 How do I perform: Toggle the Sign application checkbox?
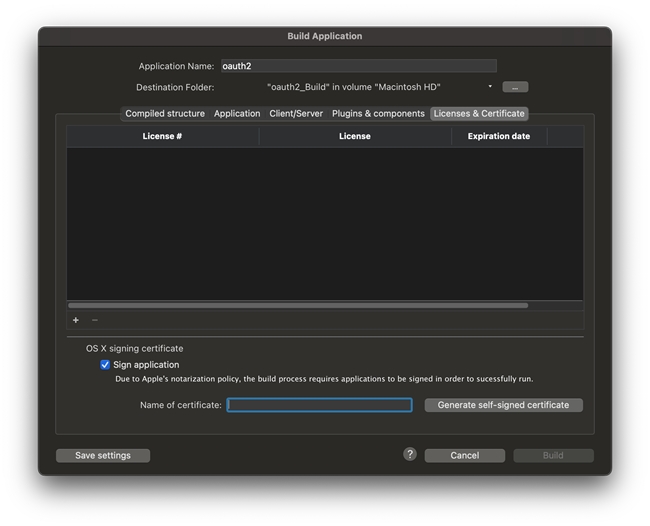pyautogui.click(x=106, y=365)
